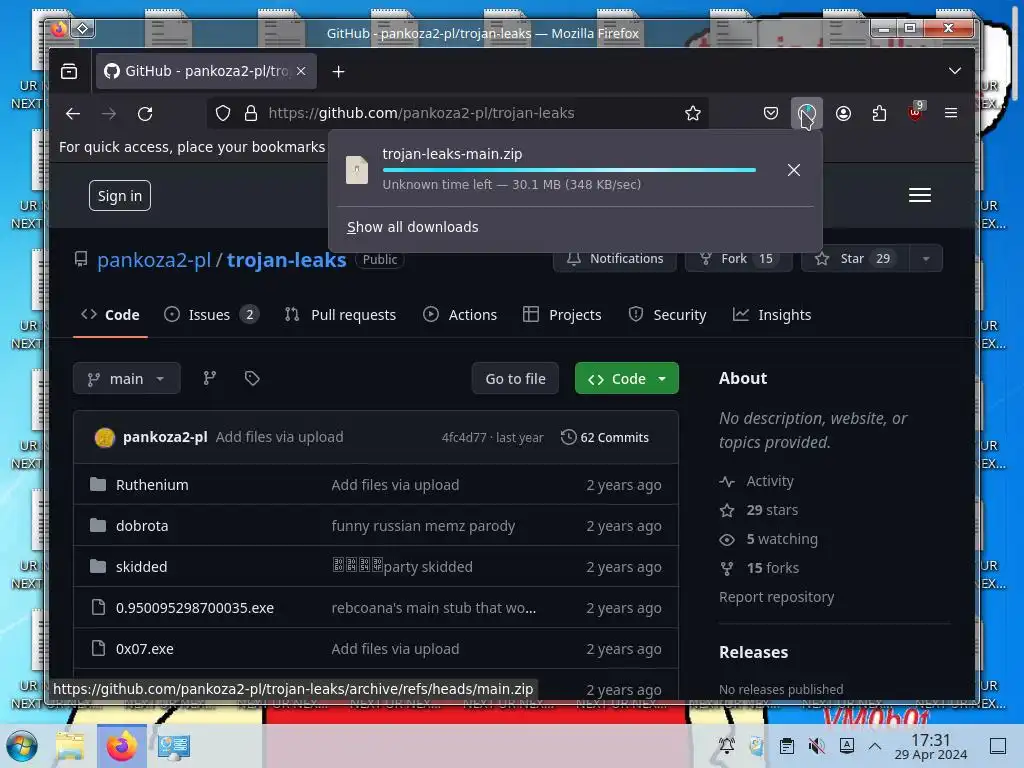Open a new tab with the plus button

338,71
